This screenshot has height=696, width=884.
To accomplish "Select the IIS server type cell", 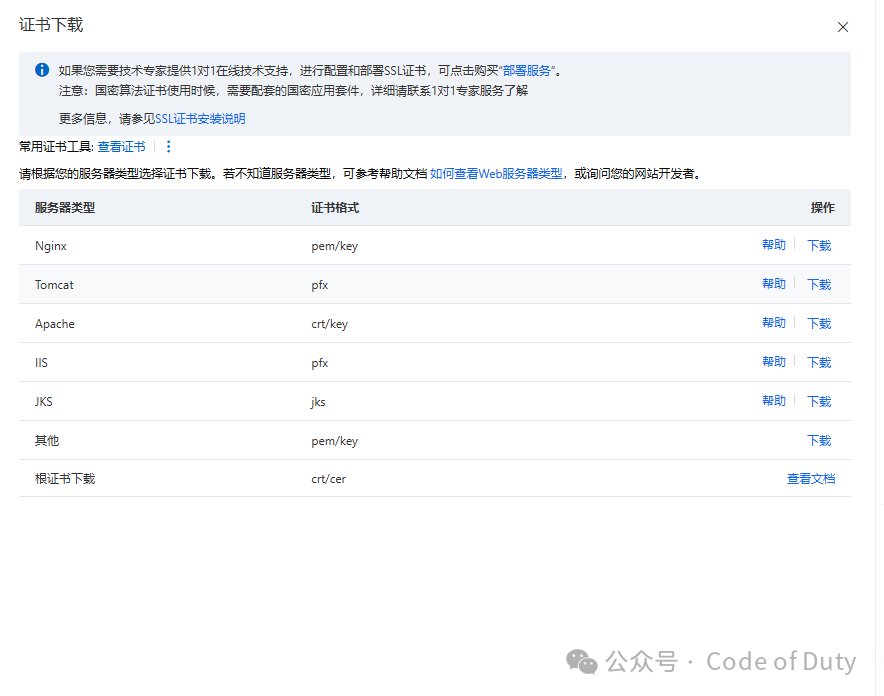I will pos(41,362).
